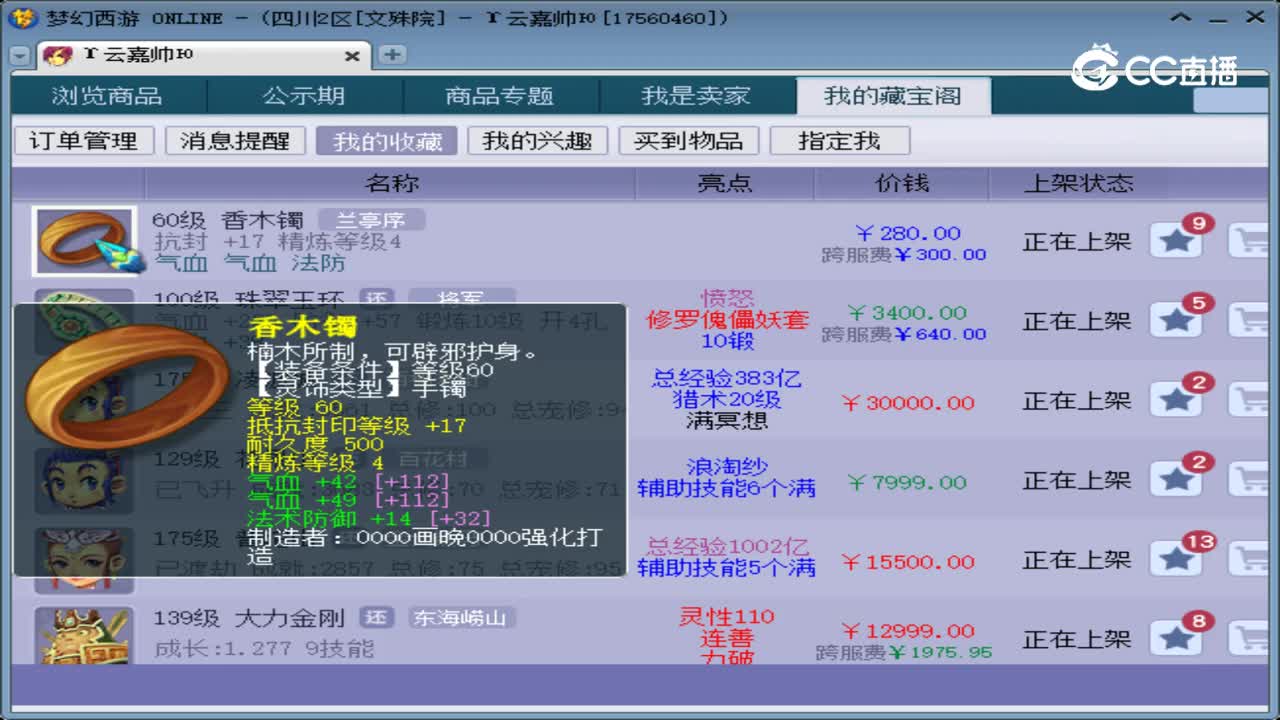Click the ¥3400.00 price
The height and width of the screenshot is (720, 1280).
tap(907, 312)
